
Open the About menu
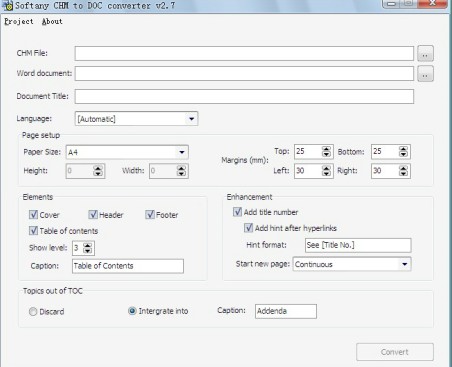(x=52, y=21)
